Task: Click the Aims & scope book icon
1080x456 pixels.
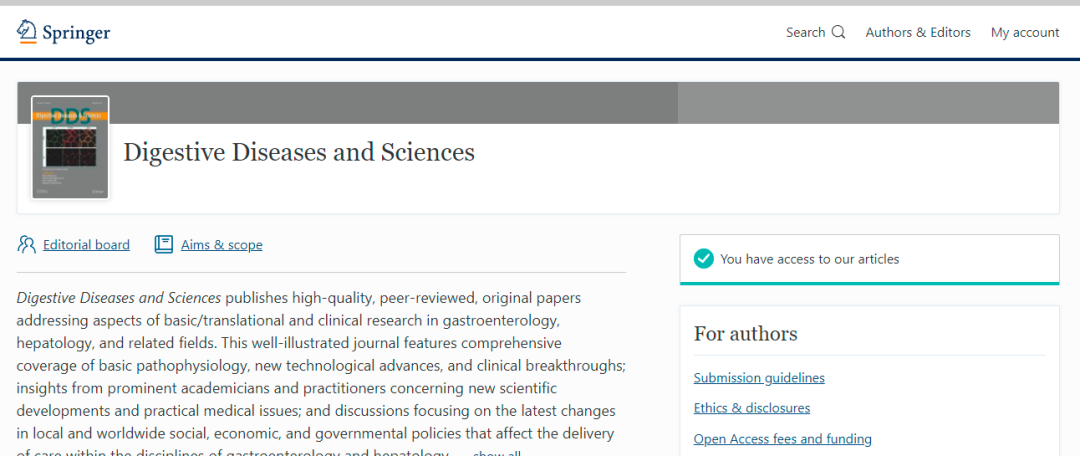Action: coord(164,244)
